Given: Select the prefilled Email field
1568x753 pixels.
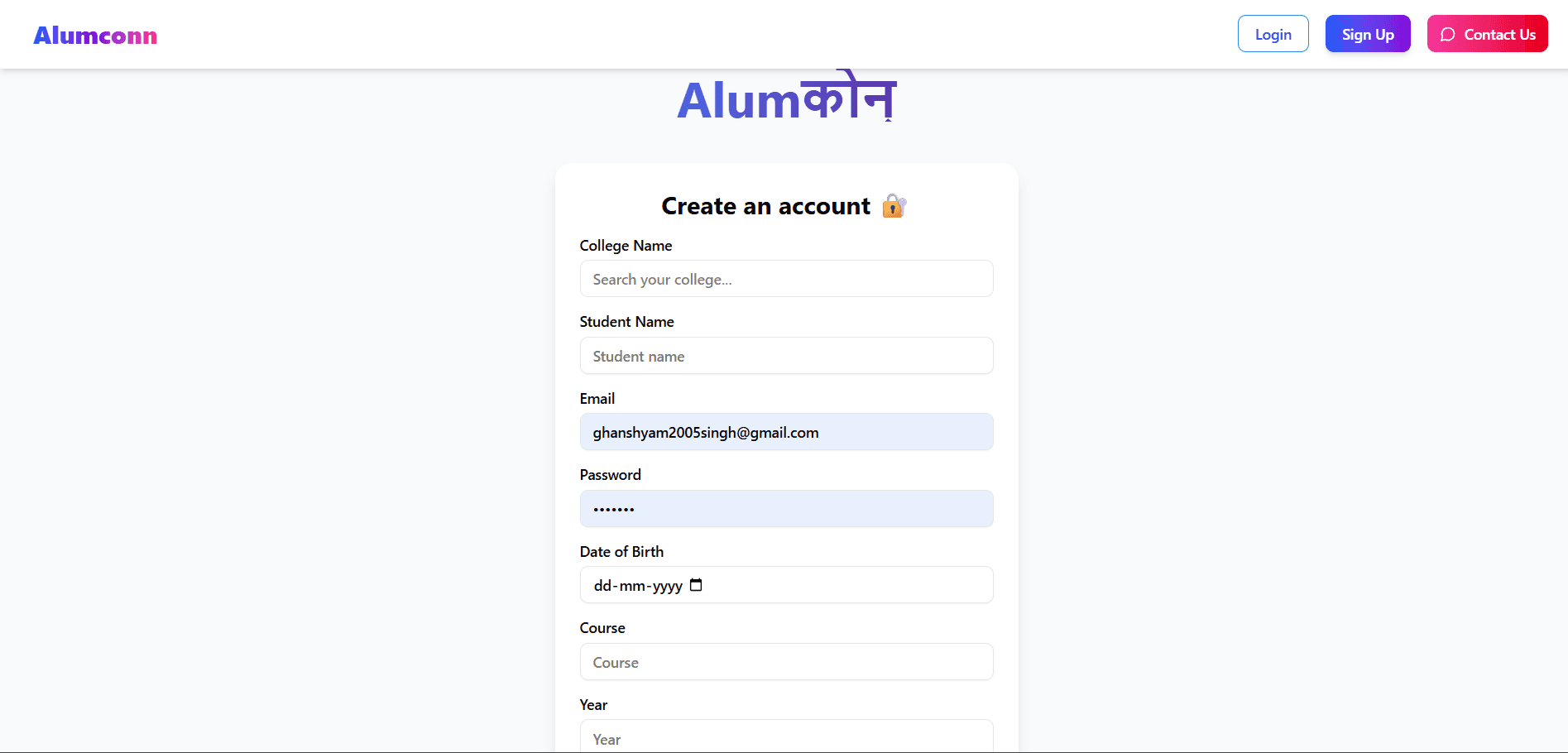Looking at the screenshot, I should 785,431.
